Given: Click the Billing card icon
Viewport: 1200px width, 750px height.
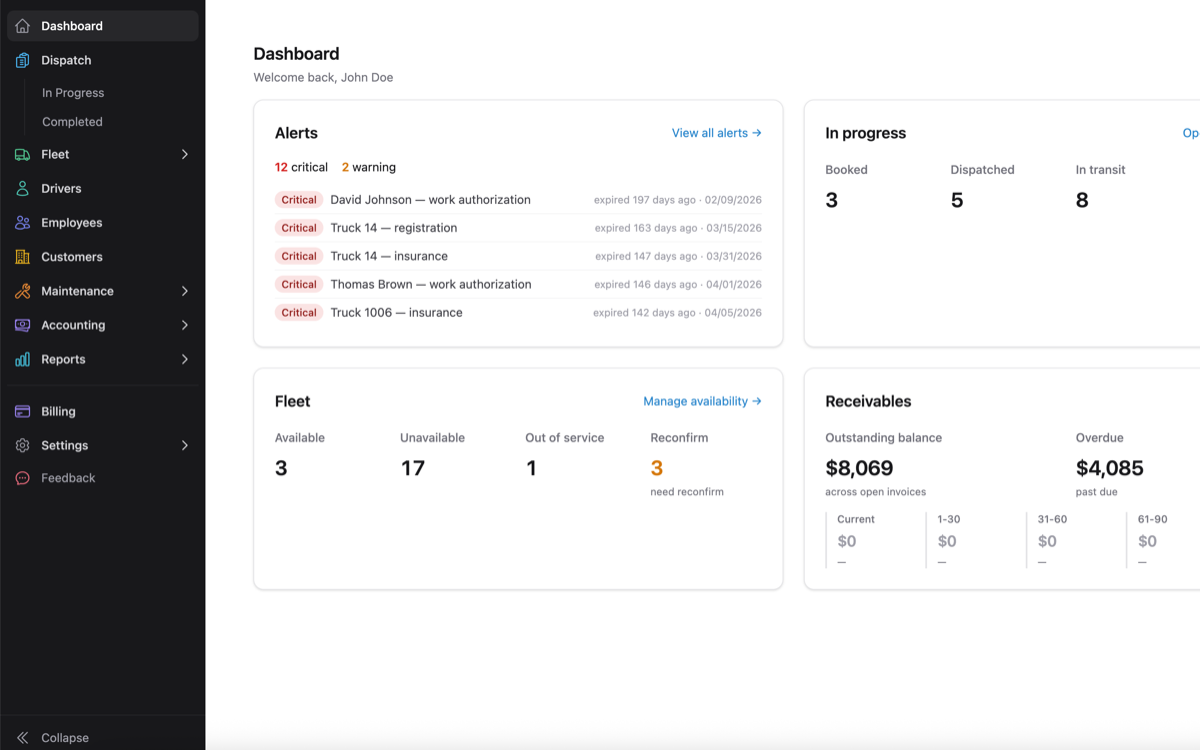Looking at the screenshot, I should [22, 411].
